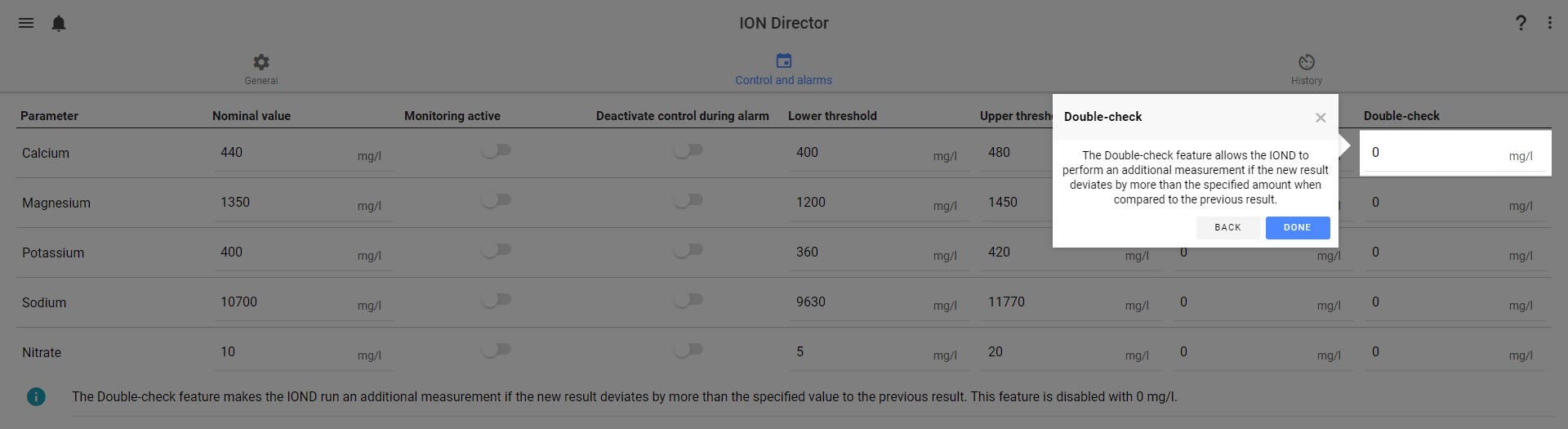
Task: Close the Double-check tooltip
Action: point(1321,118)
